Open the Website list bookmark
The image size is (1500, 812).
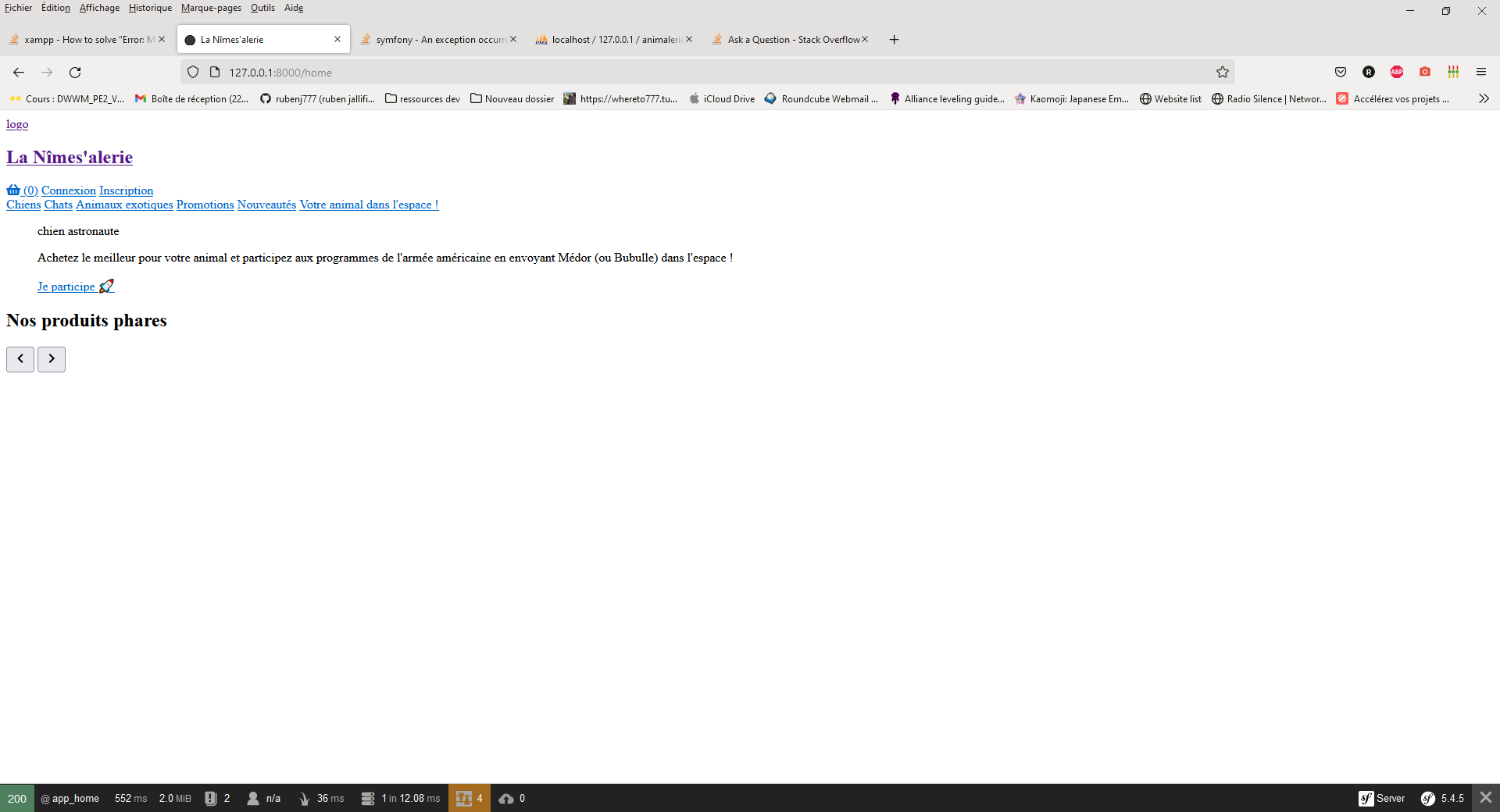pos(1170,99)
